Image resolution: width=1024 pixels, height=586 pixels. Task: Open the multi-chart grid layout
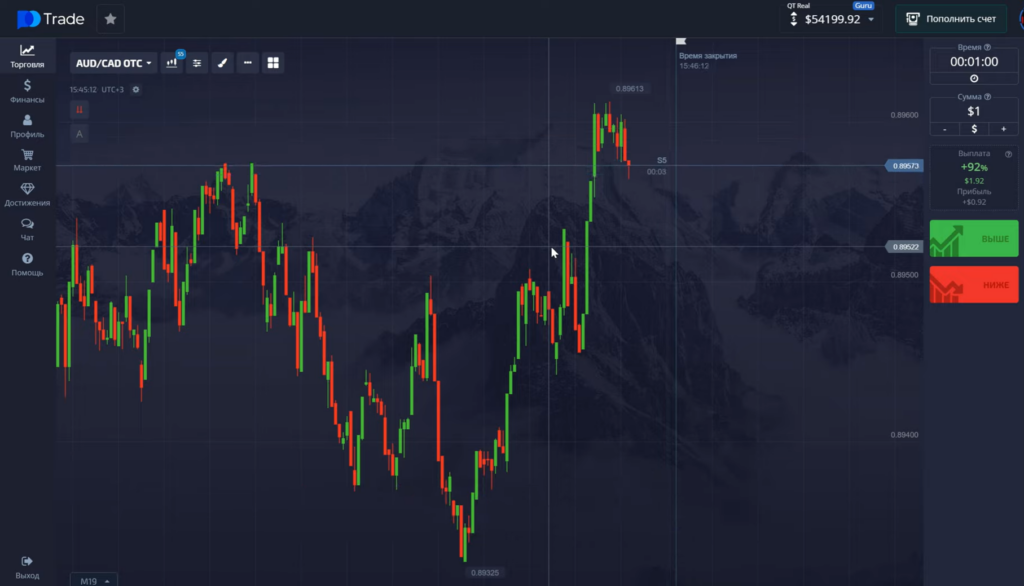(272, 63)
